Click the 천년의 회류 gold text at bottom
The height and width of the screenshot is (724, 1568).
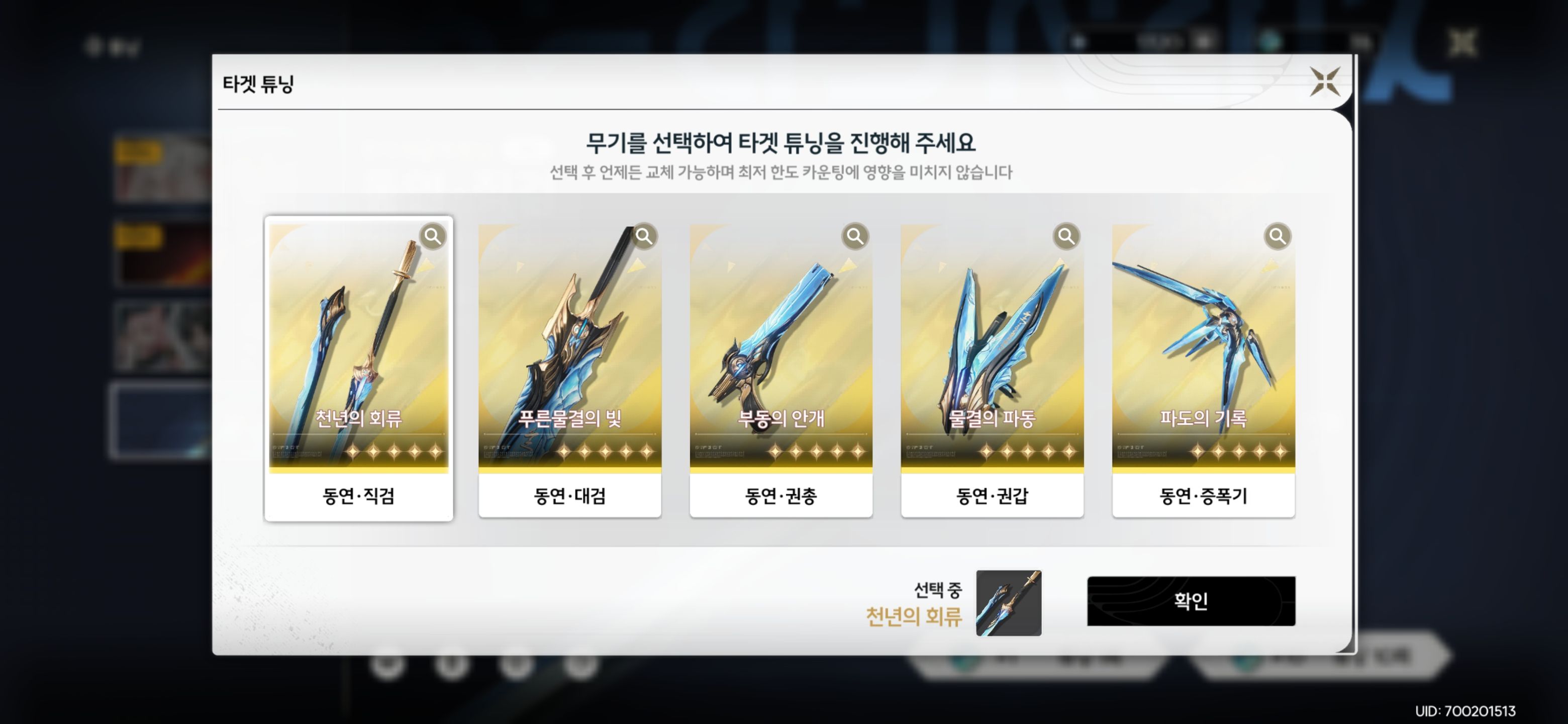[x=914, y=617]
